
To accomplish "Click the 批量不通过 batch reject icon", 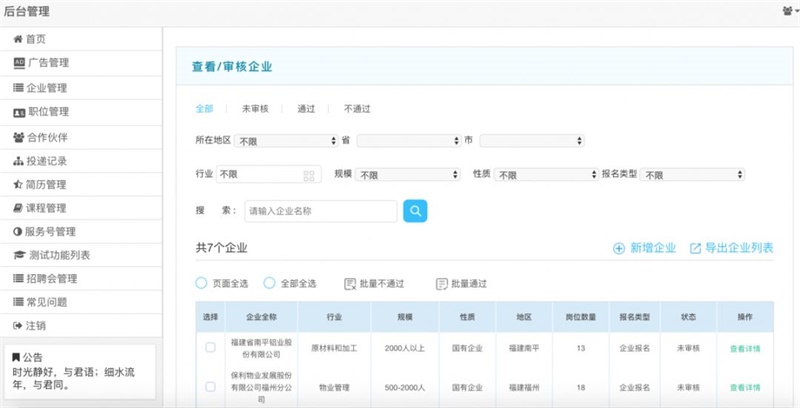I will 350,284.
